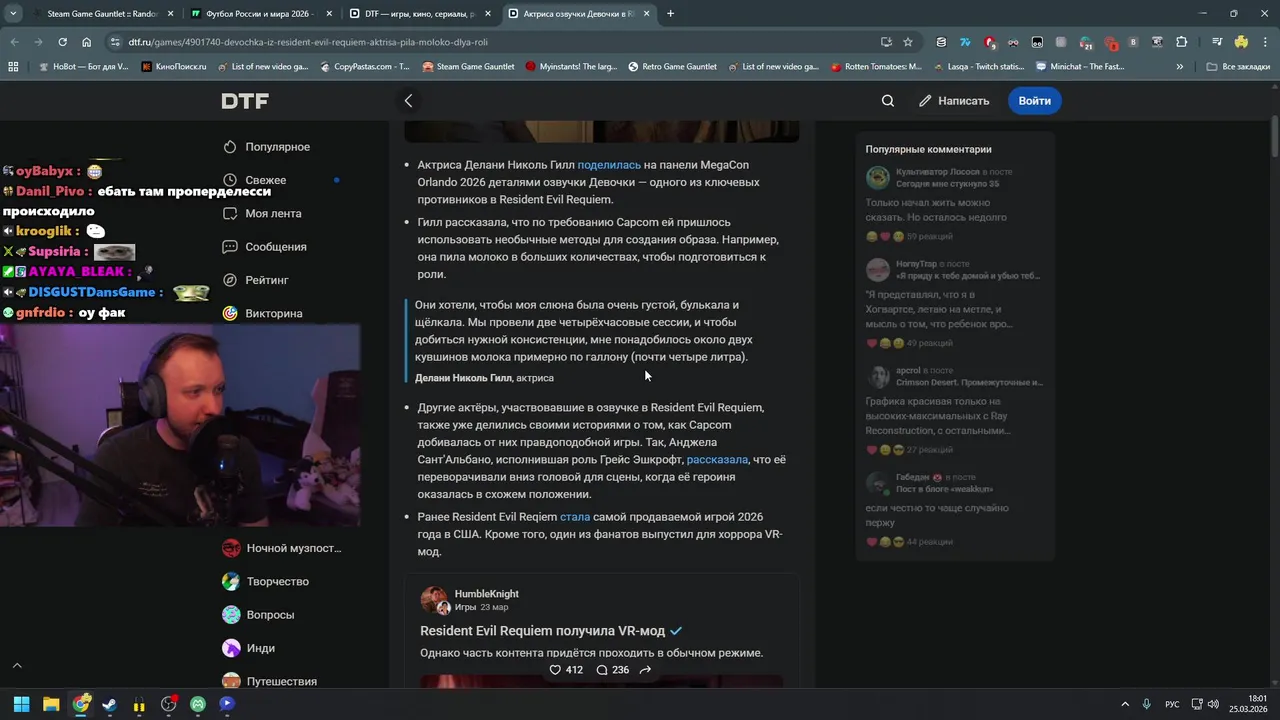Open Windows Start menu
1280x720 pixels.
coord(21,704)
